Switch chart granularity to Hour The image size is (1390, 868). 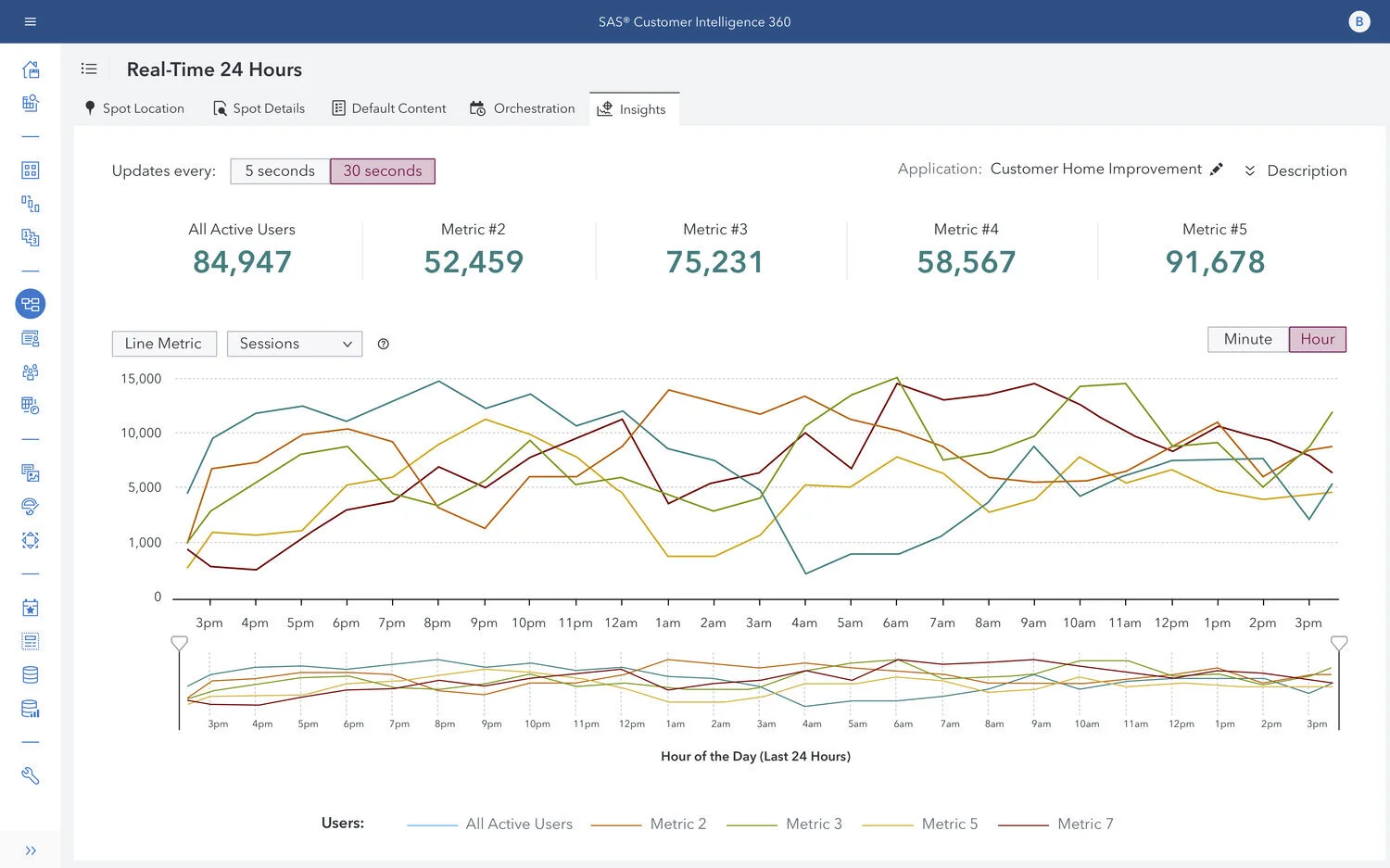(1318, 339)
